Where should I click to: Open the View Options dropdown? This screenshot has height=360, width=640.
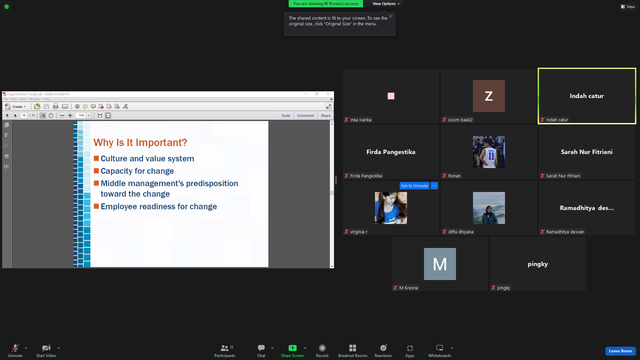coord(386,4)
